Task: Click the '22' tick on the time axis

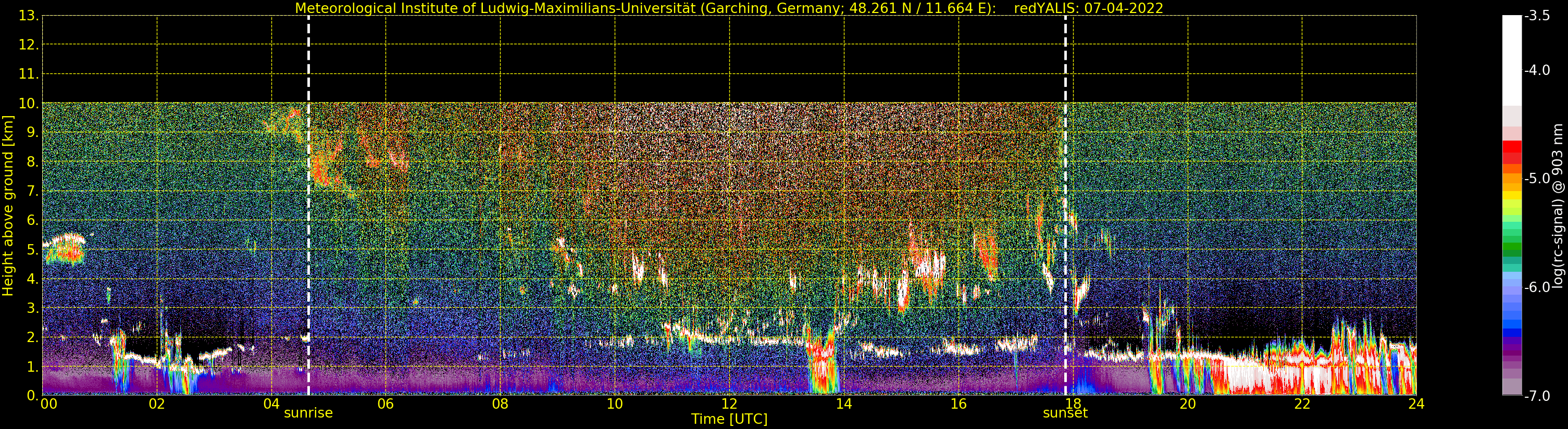Action: [1302, 404]
